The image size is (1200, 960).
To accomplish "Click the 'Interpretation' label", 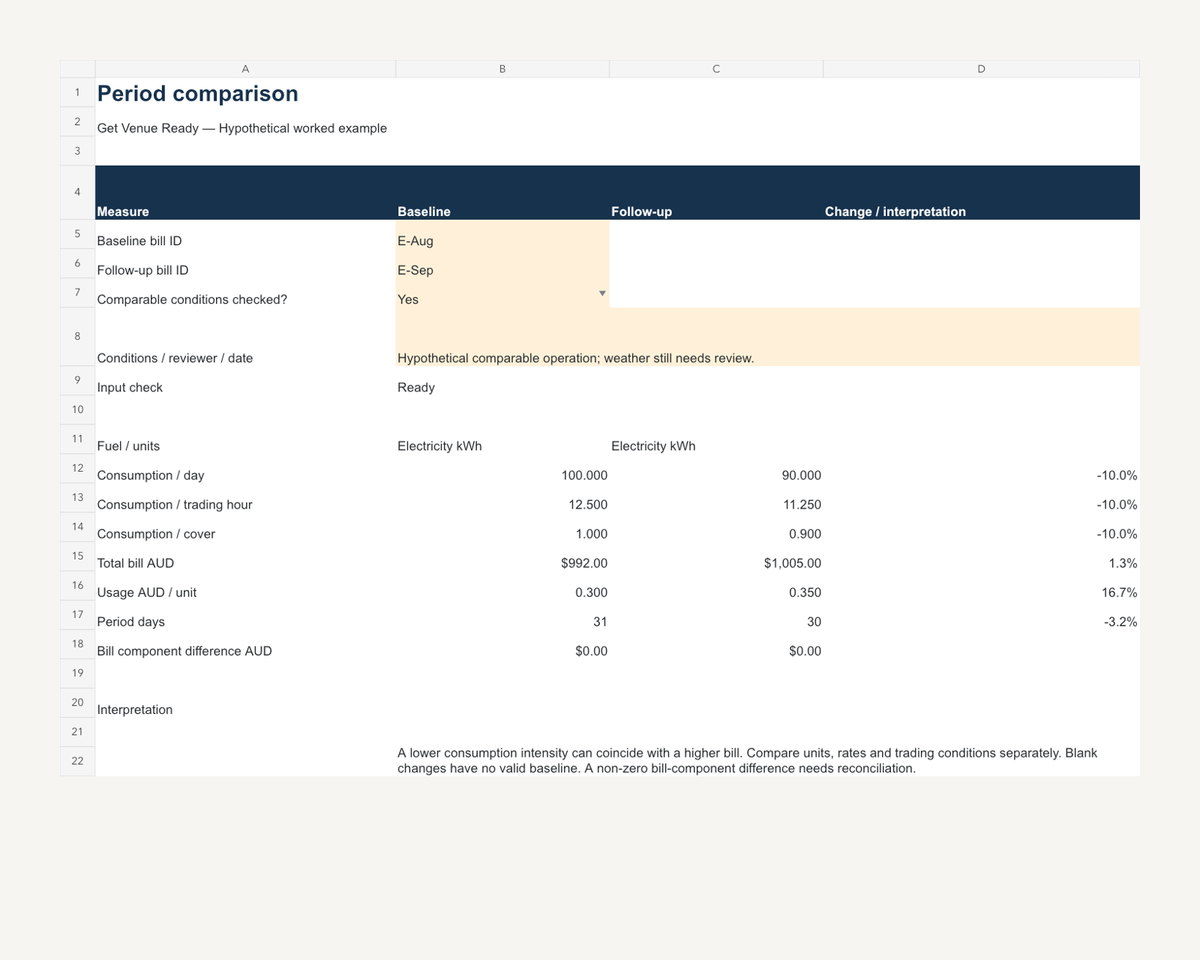I will click(x=135, y=709).
